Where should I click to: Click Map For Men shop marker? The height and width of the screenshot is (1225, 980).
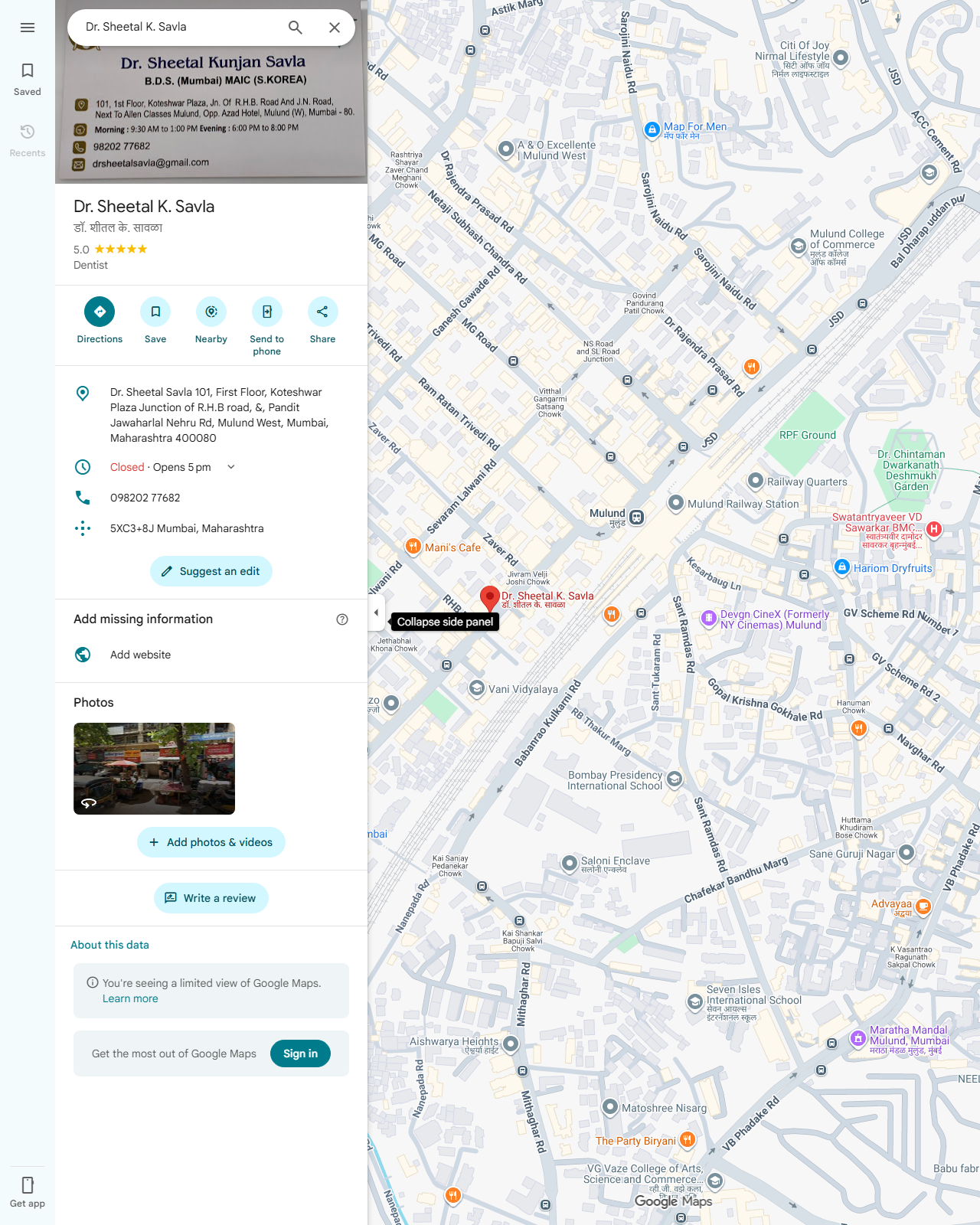652,130
